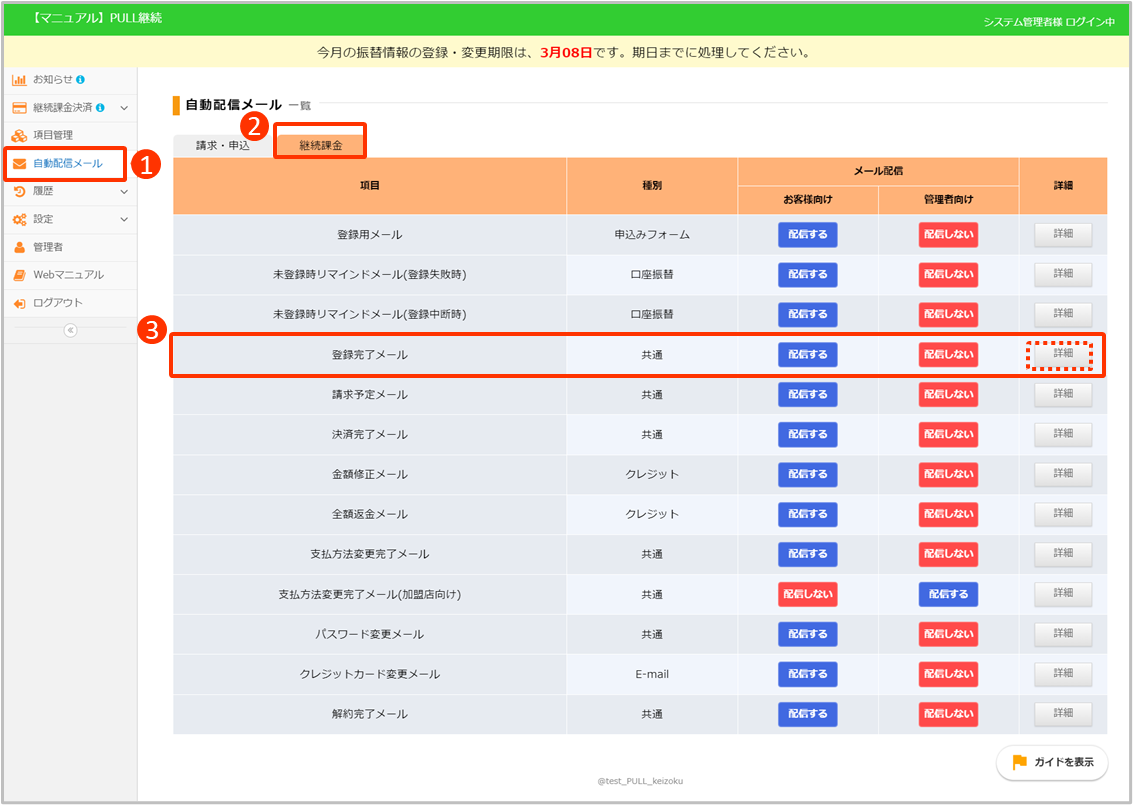Toggle 管理者向け delivery for 解約完了メール
This screenshot has height=805, width=1133.
[x=948, y=714]
